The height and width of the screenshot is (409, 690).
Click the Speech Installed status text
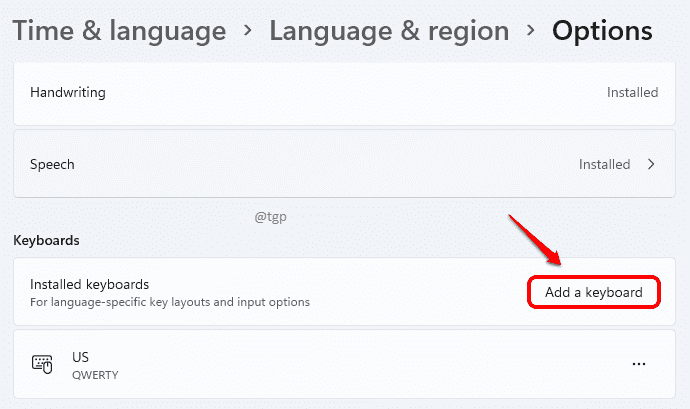tap(604, 164)
